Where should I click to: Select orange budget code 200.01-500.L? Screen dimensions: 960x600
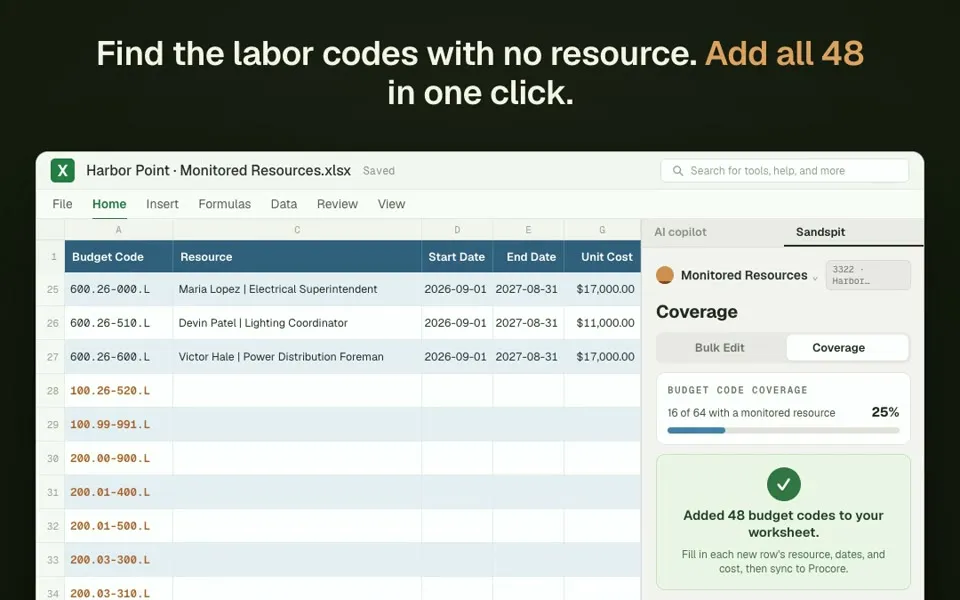point(119,526)
